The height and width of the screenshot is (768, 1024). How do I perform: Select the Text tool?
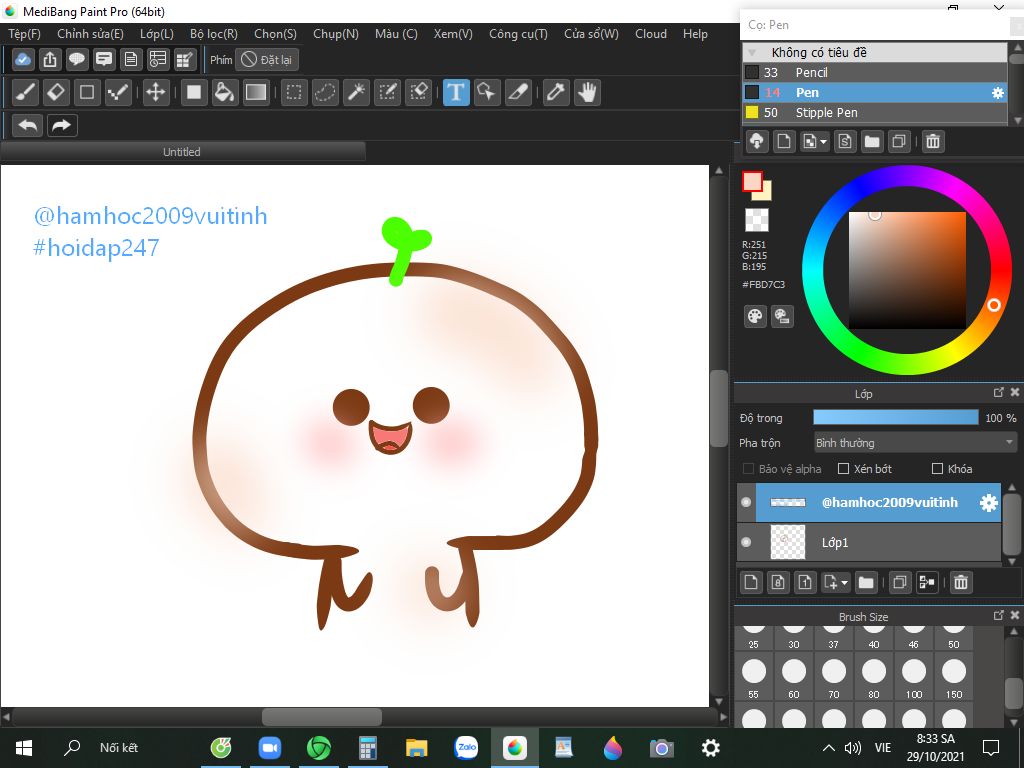pyautogui.click(x=456, y=92)
